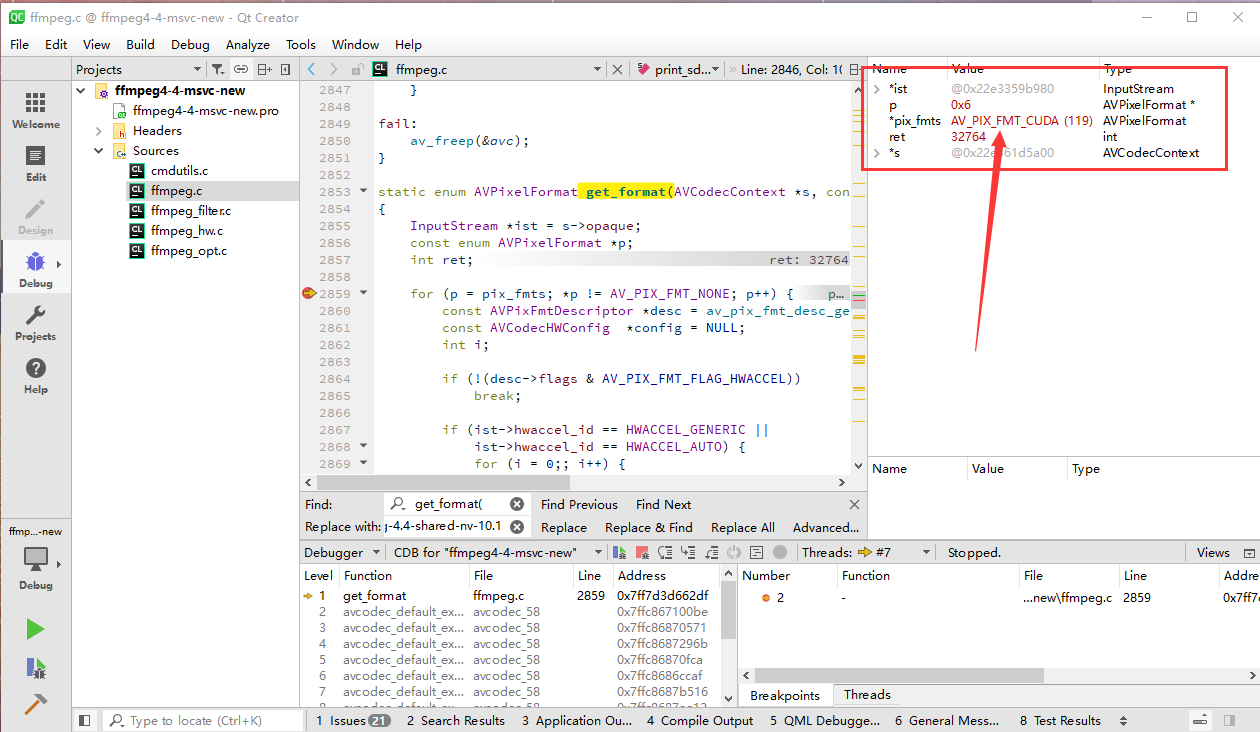
Task: Expand the *s AVCodecContext variable
Action: point(877,153)
